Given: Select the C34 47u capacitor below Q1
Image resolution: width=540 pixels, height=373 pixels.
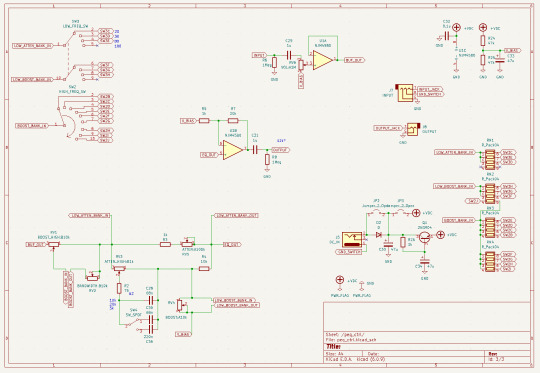Looking at the screenshot, I should [425, 261].
